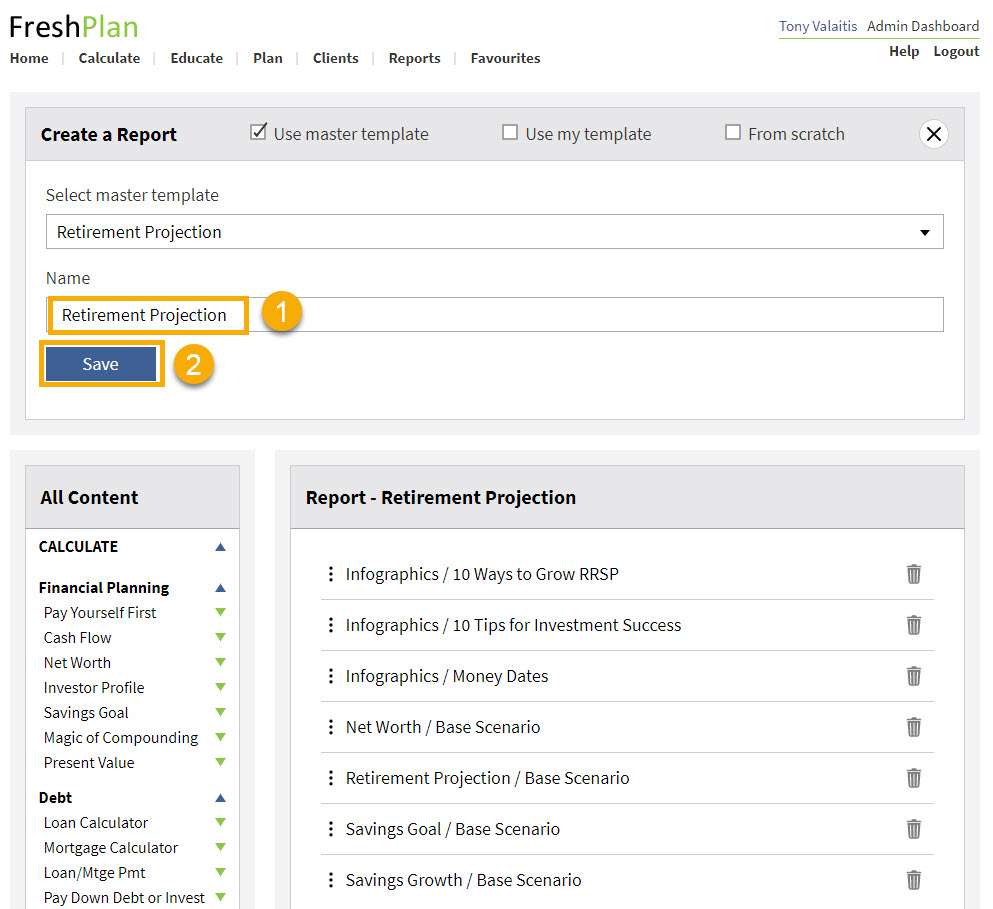Log out of FreshPlan
Viewport: 993px width, 909px height.
coord(956,51)
